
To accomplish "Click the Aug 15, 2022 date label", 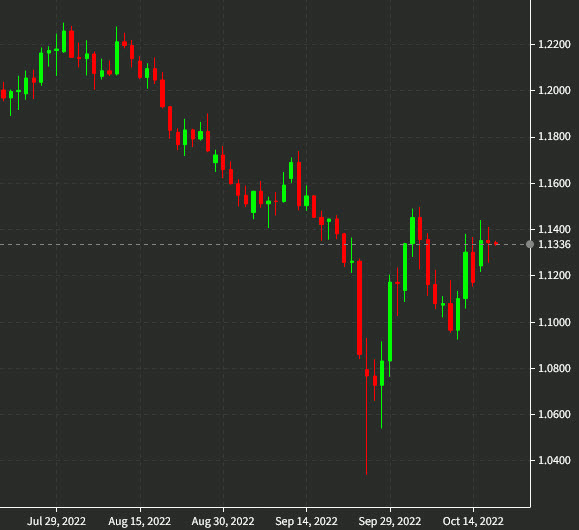I will (140, 521).
